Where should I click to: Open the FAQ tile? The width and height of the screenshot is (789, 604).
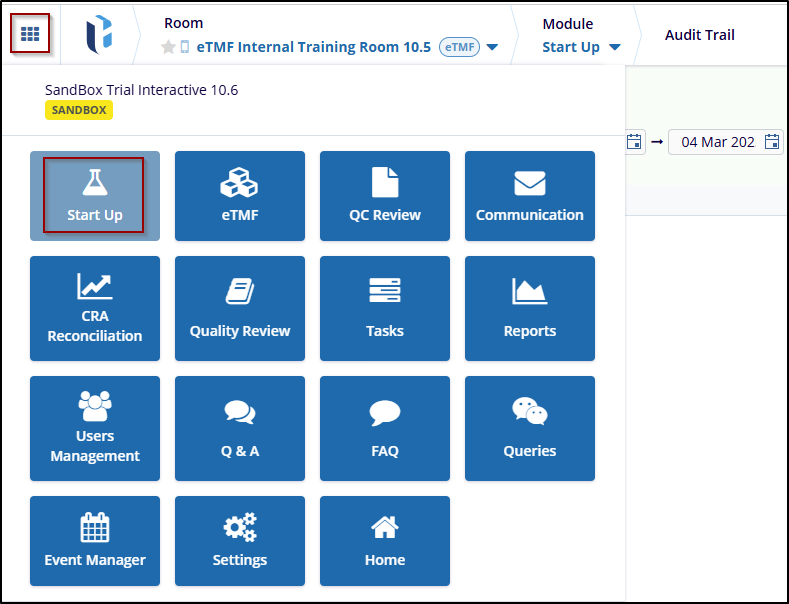[x=384, y=428]
